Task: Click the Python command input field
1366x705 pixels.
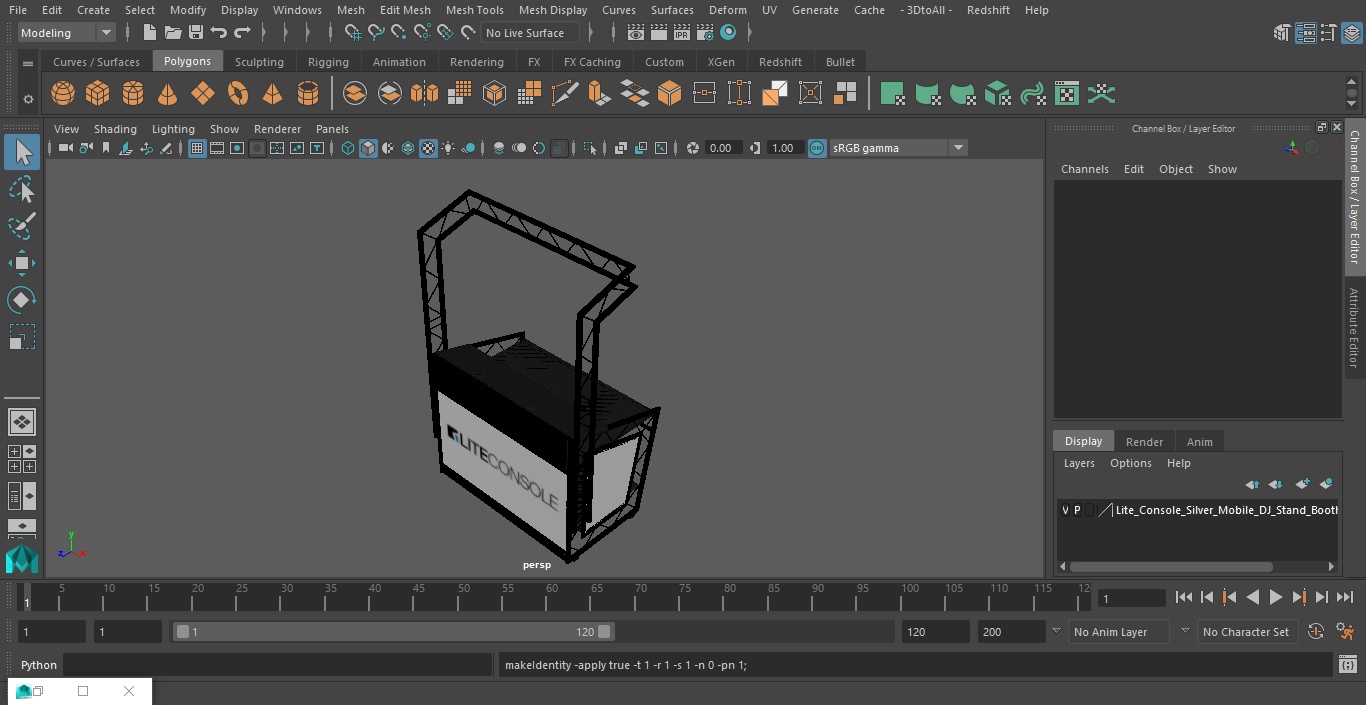Action: click(x=278, y=665)
